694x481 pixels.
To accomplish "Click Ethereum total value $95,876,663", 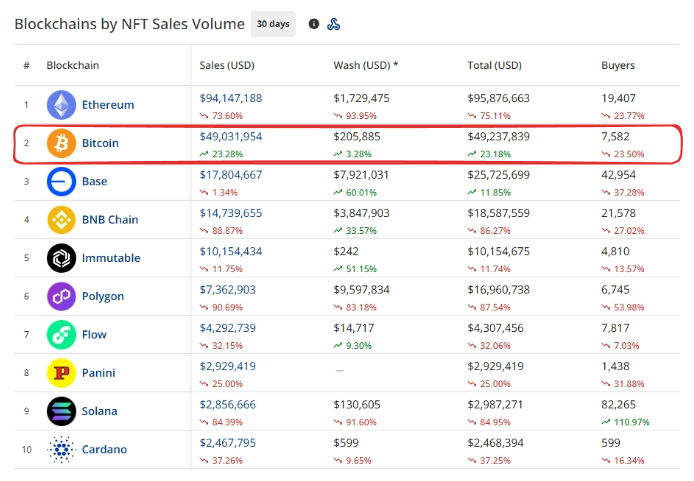I will (x=499, y=98).
